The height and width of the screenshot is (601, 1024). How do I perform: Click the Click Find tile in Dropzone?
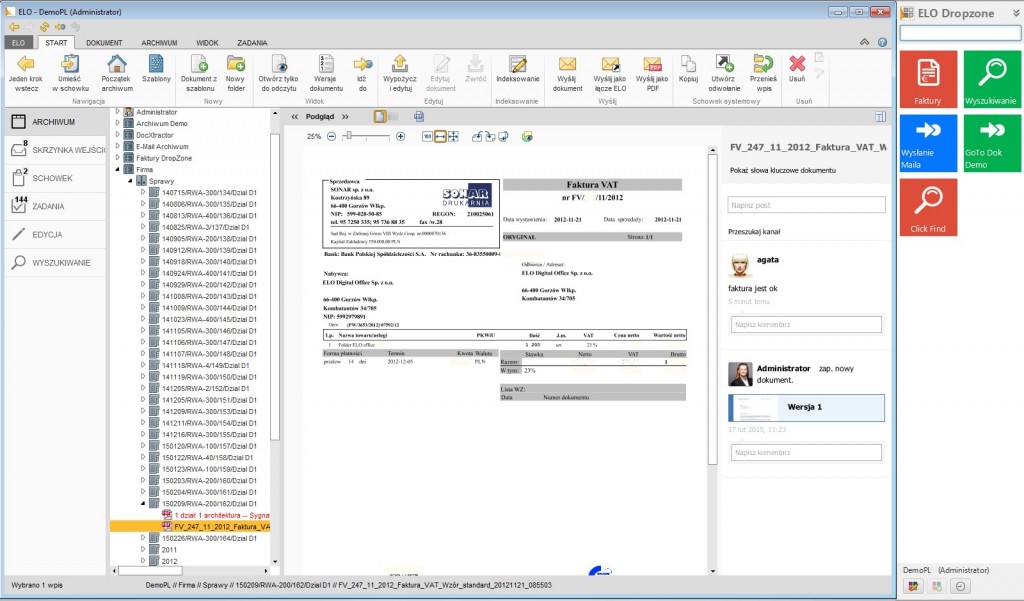[x=927, y=207]
